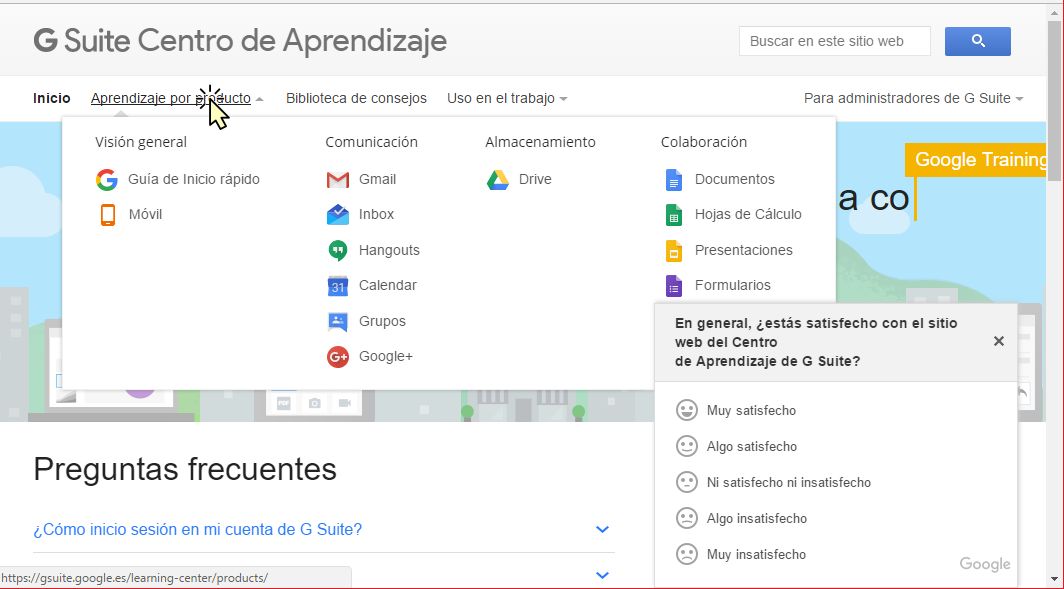Click the G Suite Centro de Aprendizaje logo
The width and height of the screenshot is (1064, 589).
(x=240, y=41)
